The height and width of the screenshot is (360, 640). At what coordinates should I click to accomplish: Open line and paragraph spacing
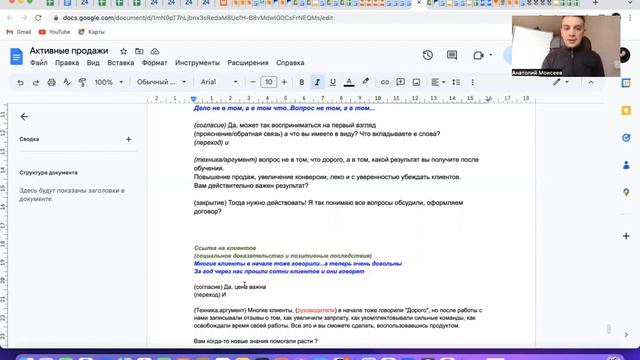(456, 82)
